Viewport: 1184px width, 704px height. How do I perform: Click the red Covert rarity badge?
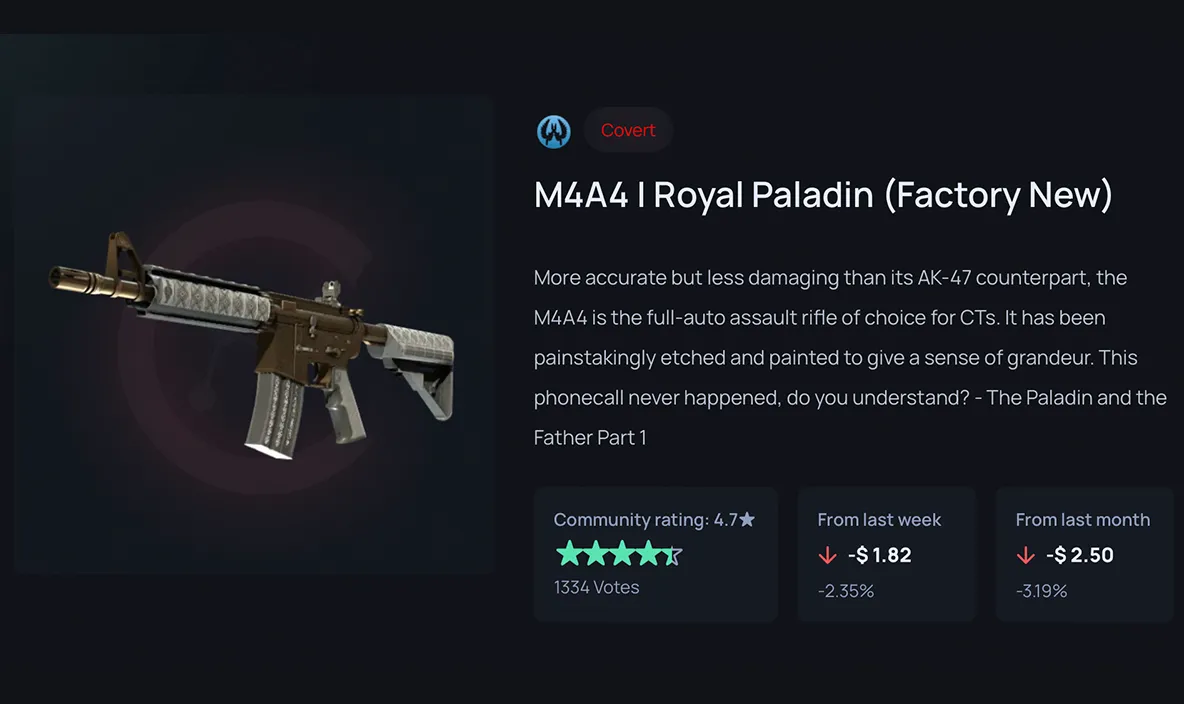click(628, 131)
